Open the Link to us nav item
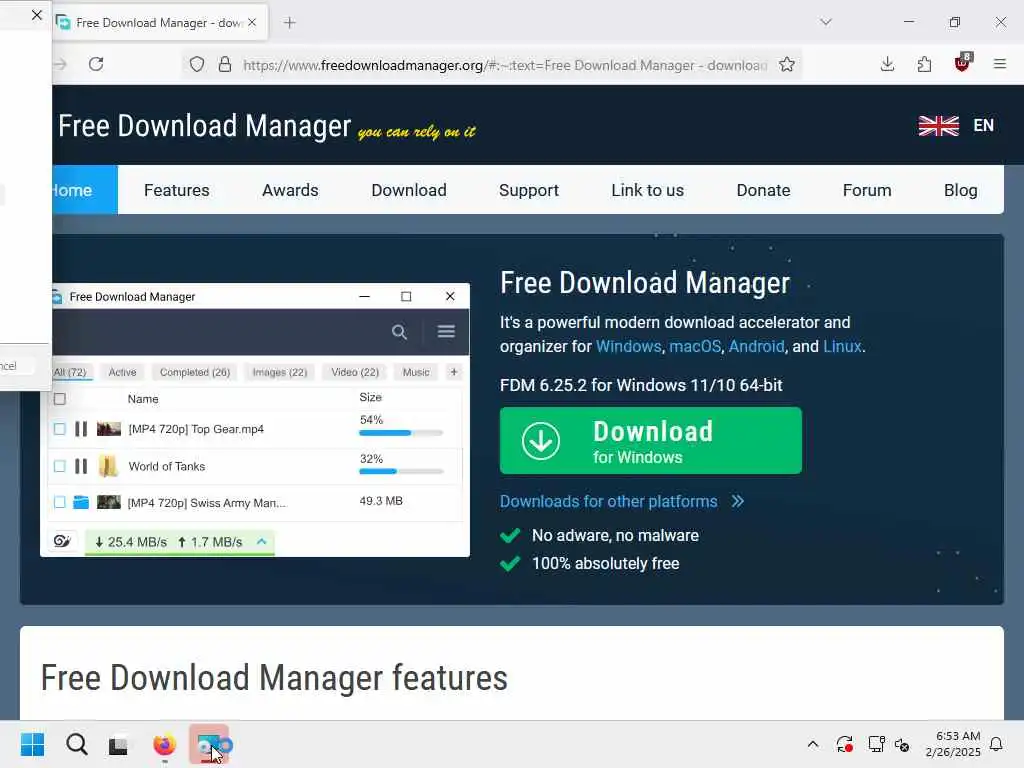1024x768 pixels. pos(647,190)
